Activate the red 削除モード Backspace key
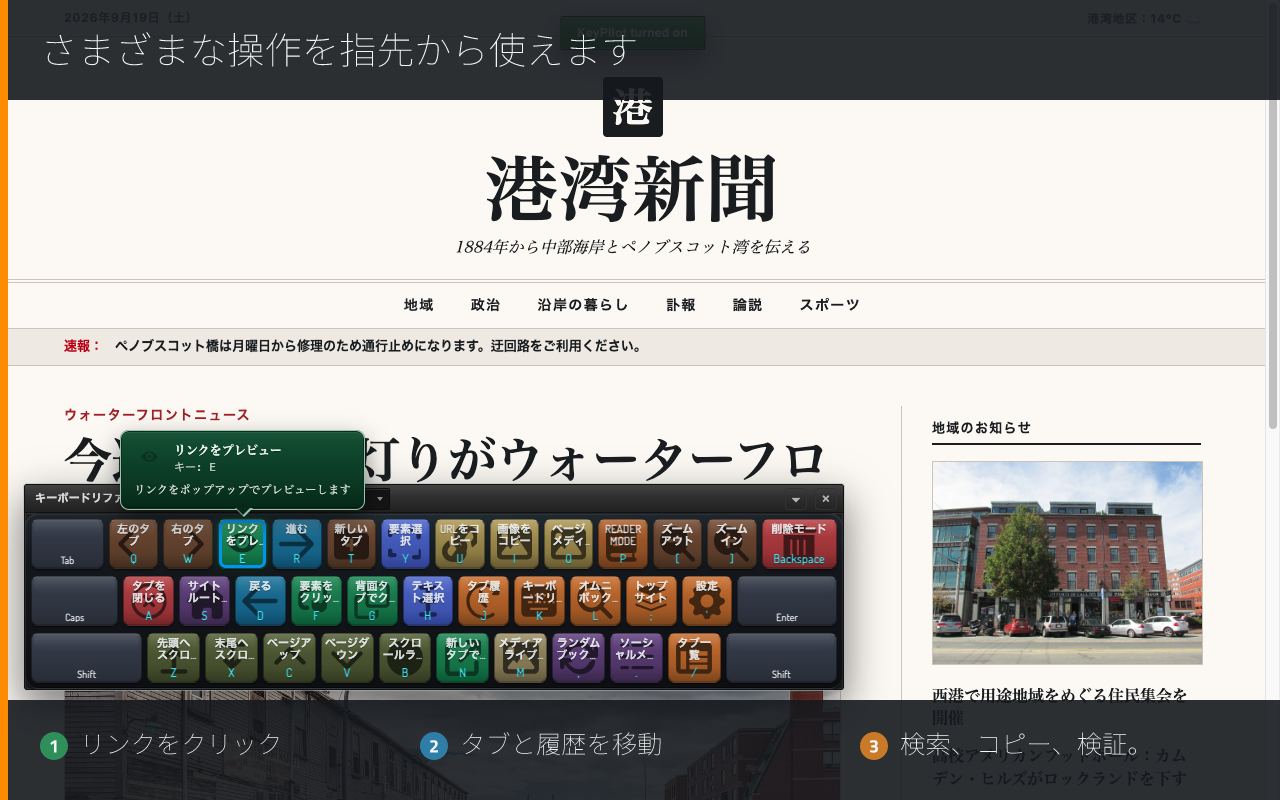Screen dimensions: 1280x800 coord(799,544)
